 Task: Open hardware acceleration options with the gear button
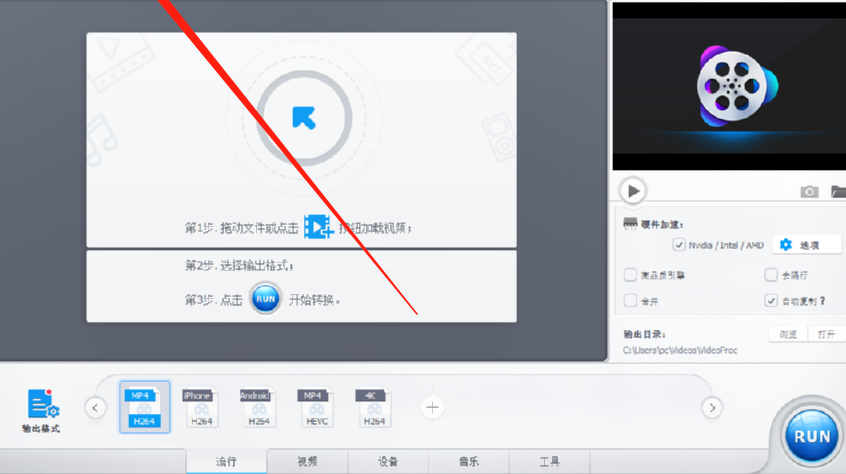coord(807,245)
